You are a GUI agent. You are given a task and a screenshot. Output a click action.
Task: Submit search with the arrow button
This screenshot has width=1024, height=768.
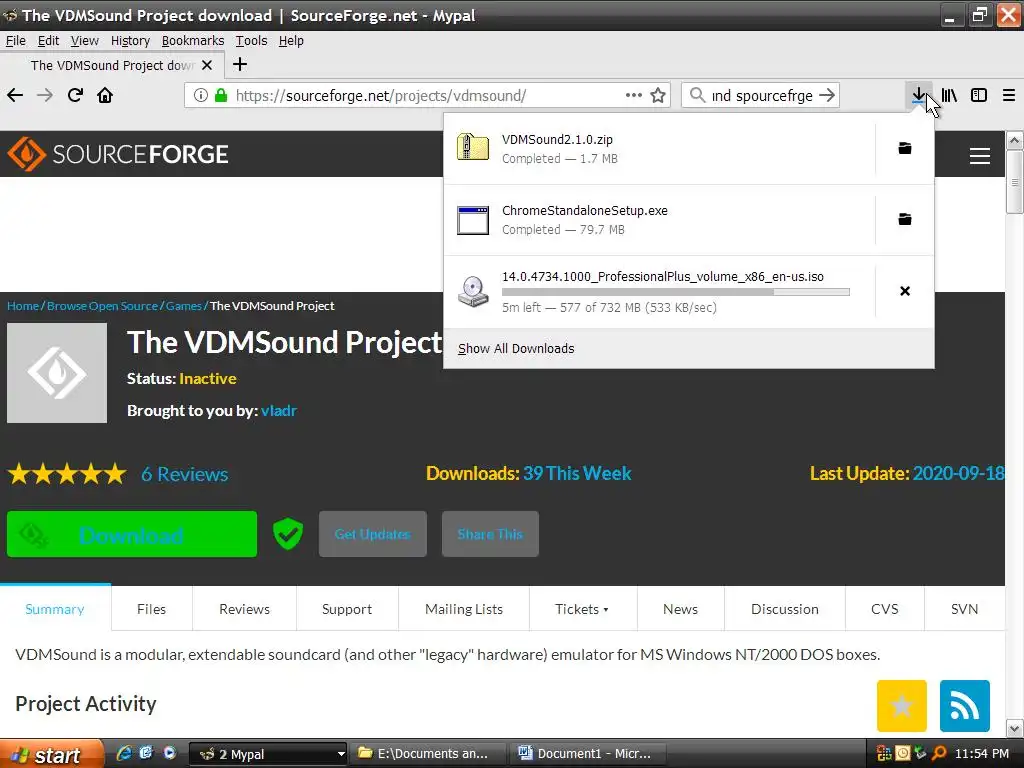pos(827,95)
